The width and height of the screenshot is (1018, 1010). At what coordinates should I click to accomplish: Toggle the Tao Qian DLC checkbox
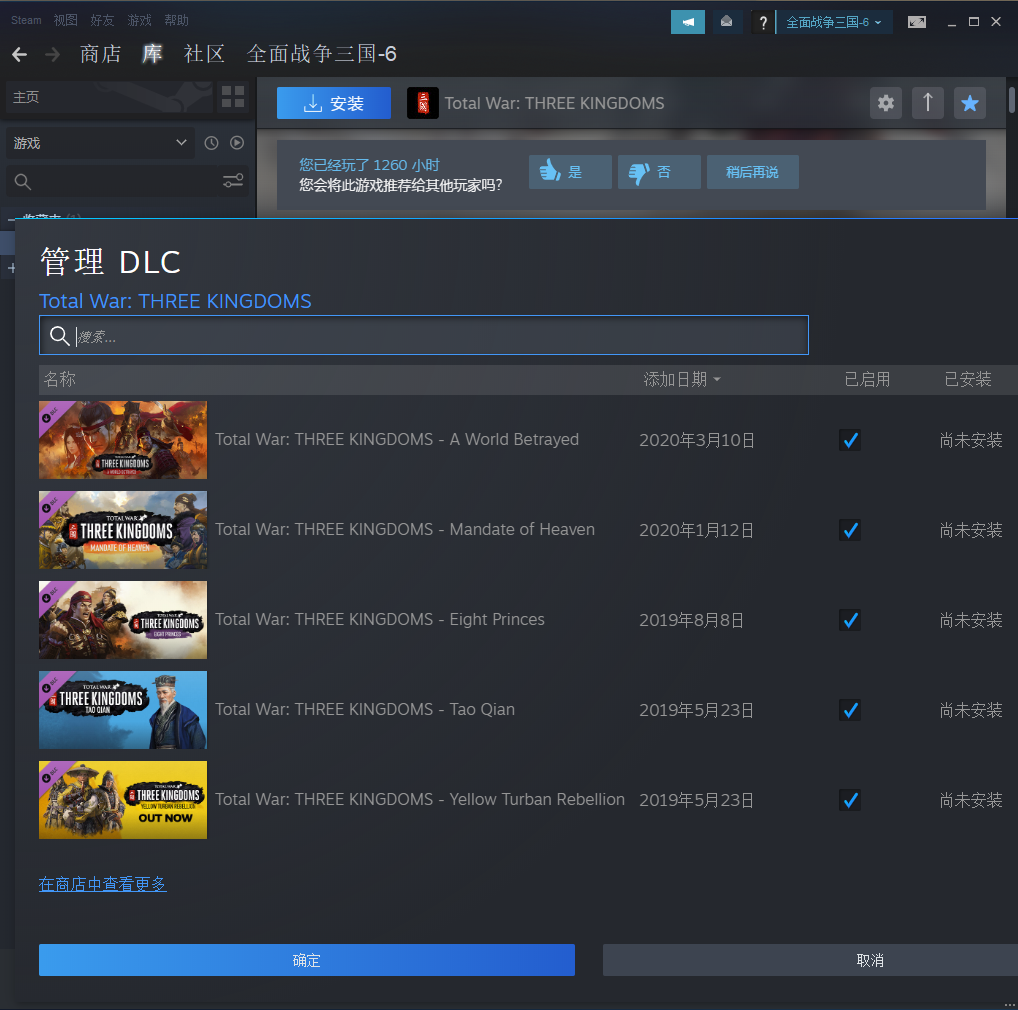[850, 710]
